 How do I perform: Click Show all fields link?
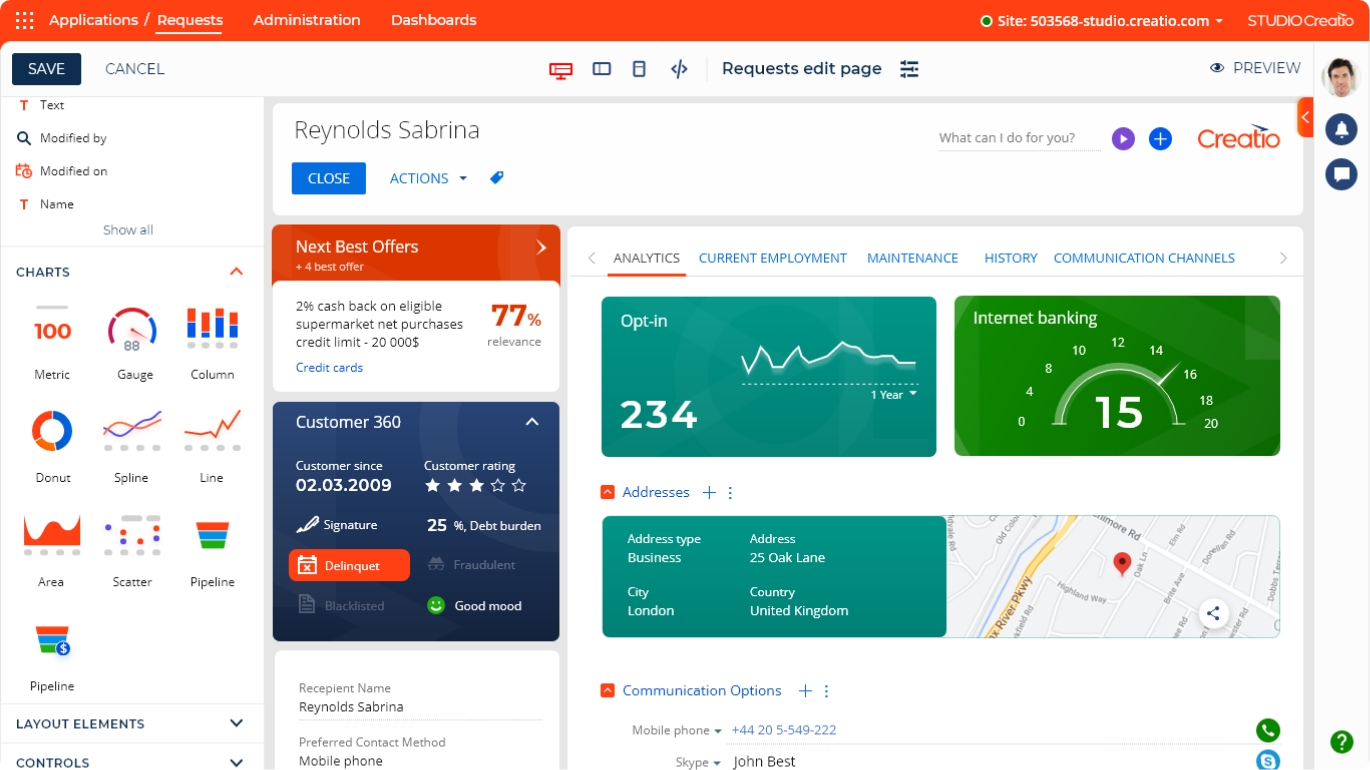click(x=128, y=230)
